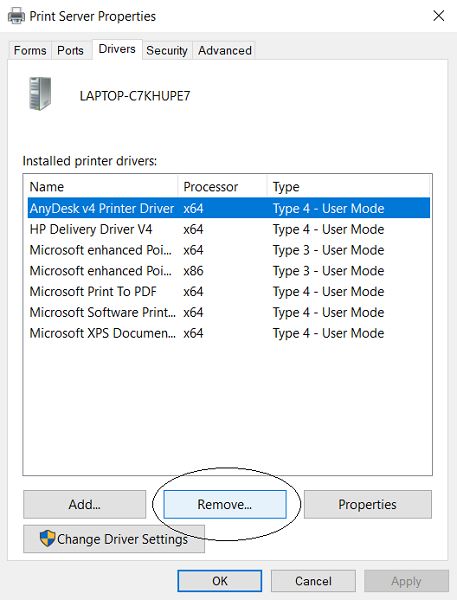Select Microsoft enhanced Poi... x86 driver
The height and width of the screenshot is (600, 457).
click(x=229, y=271)
